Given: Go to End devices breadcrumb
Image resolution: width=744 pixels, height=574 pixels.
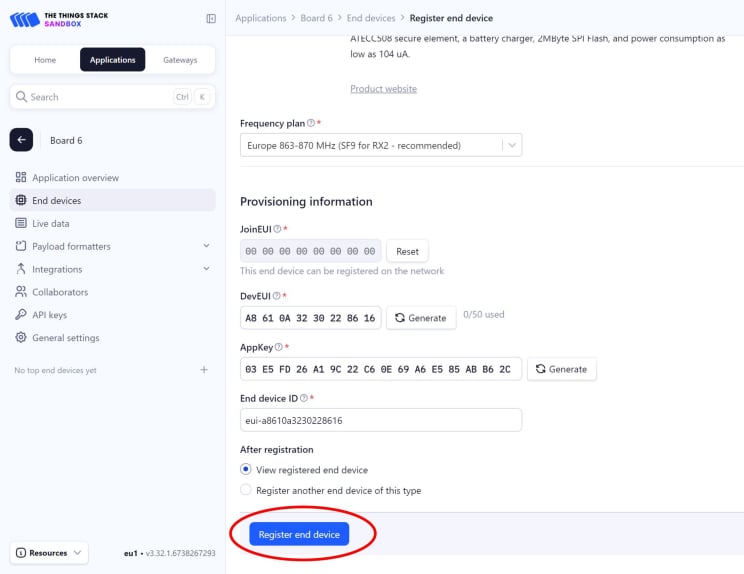Looking at the screenshot, I should (x=371, y=18).
